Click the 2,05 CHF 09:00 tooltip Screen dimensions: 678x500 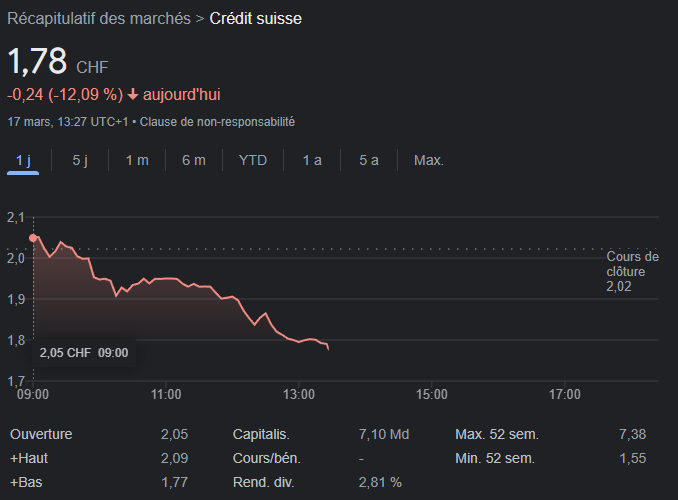click(84, 352)
